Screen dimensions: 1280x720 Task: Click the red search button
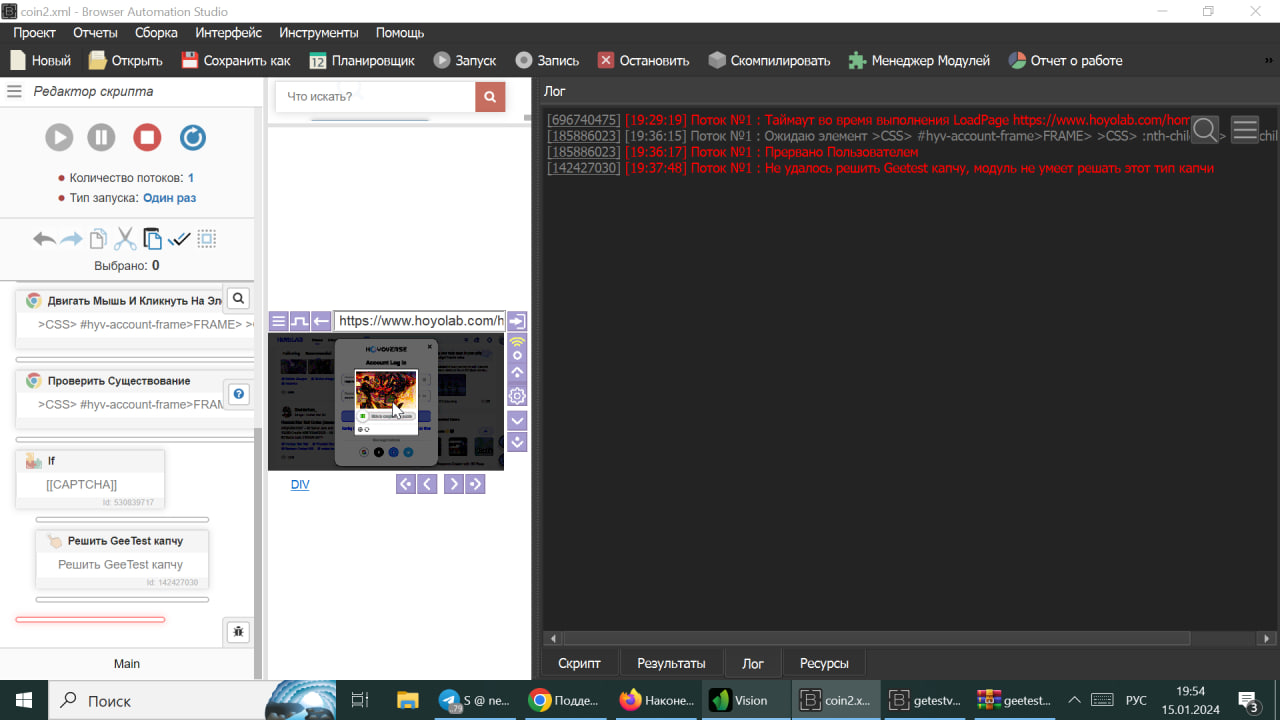click(490, 97)
